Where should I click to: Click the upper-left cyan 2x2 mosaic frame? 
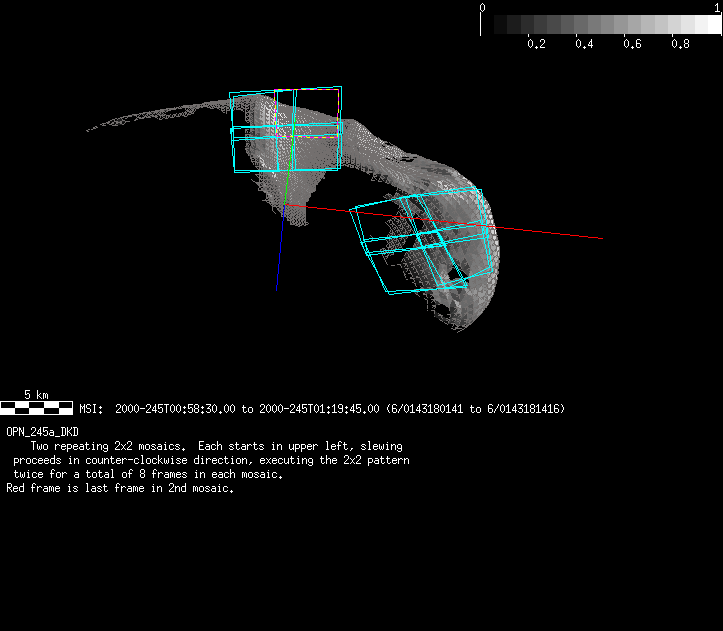pyautogui.click(x=286, y=130)
